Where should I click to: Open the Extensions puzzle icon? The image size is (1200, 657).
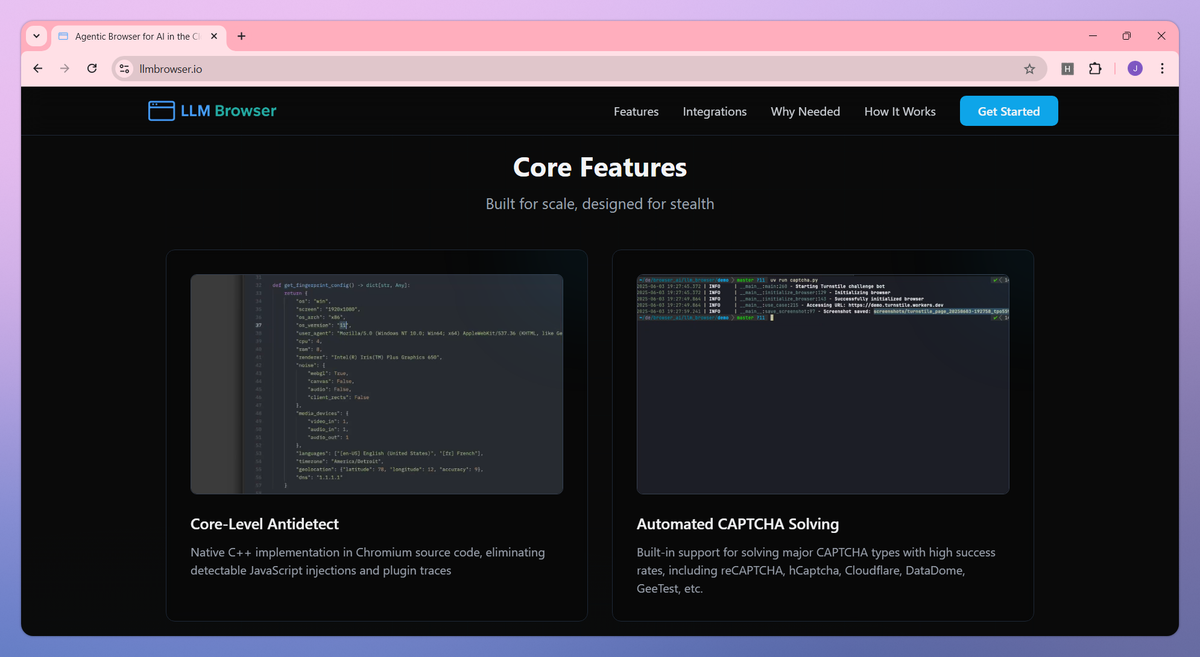[1095, 69]
